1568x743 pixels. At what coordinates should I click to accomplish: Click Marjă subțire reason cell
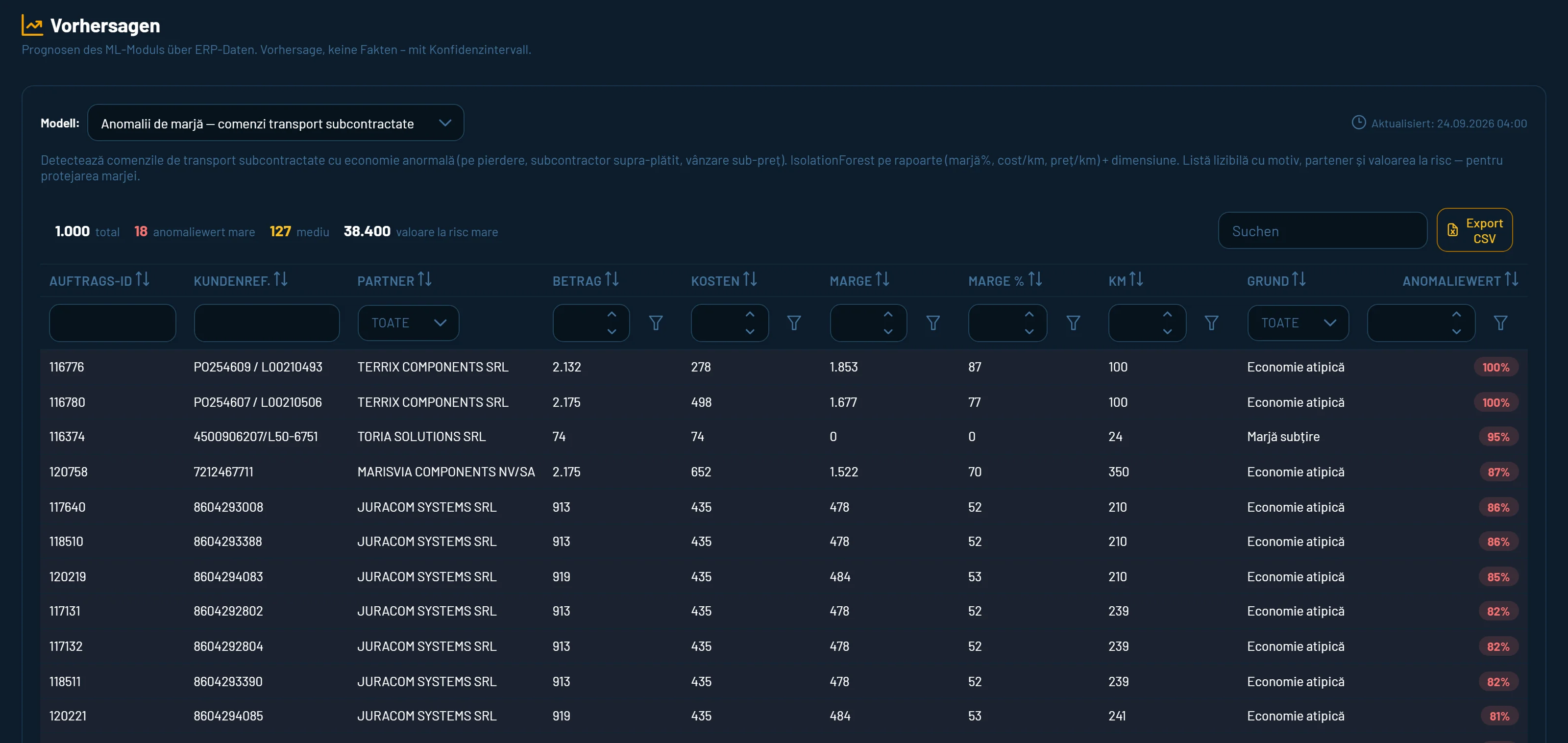pyautogui.click(x=1283, y=437)
